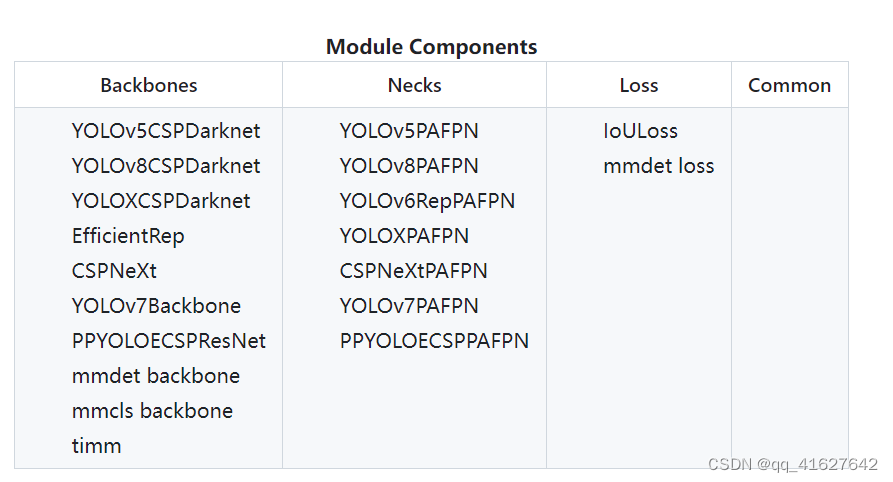
Task: Click the mmcls backbone entry
Action: click(x=152, y=411)
